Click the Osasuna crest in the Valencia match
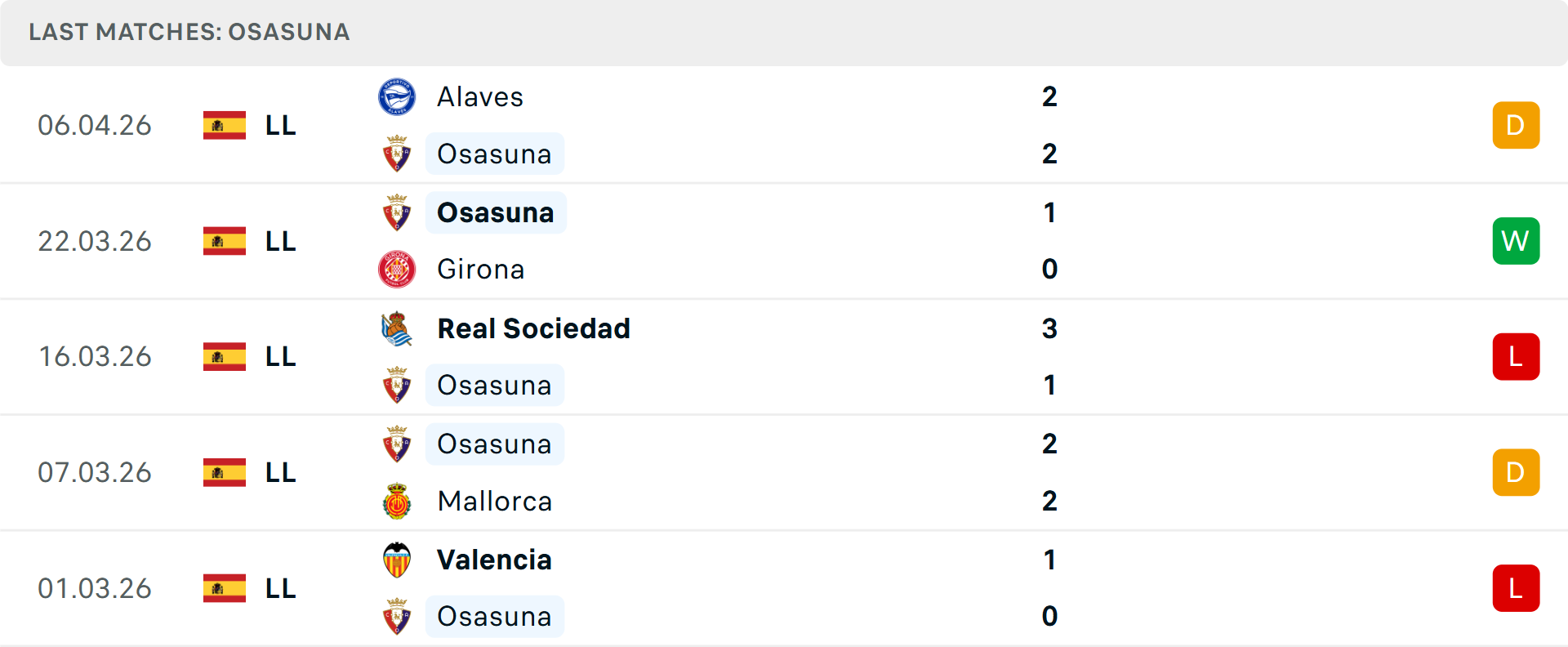Image resolution: width=1568 pixels, height=647 pixels. pos(397,617)
